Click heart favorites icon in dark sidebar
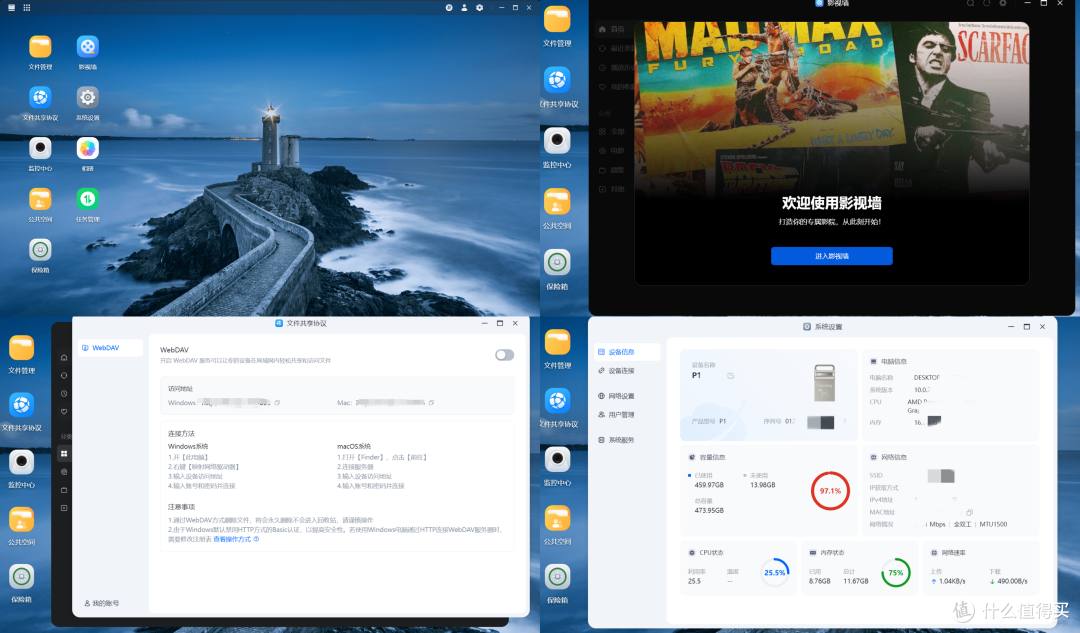Image resolution: width=1080 pixels, height=633 pixels. click(x=64, y=412)
